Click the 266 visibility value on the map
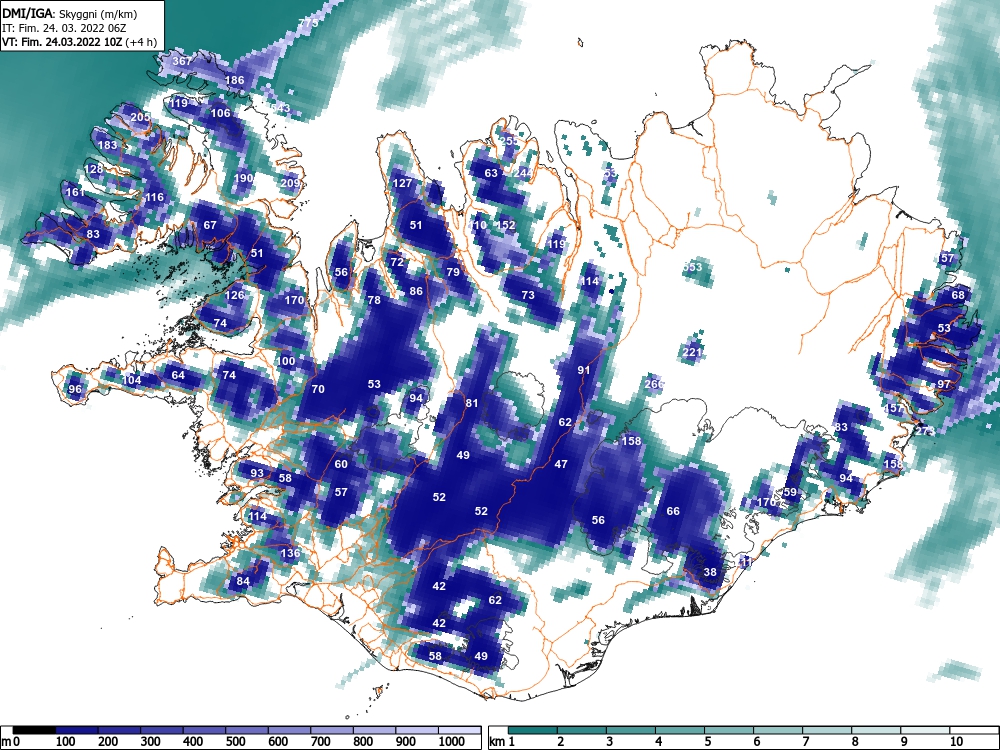This screenshot has height=750, width=1000. coord(654,384)
